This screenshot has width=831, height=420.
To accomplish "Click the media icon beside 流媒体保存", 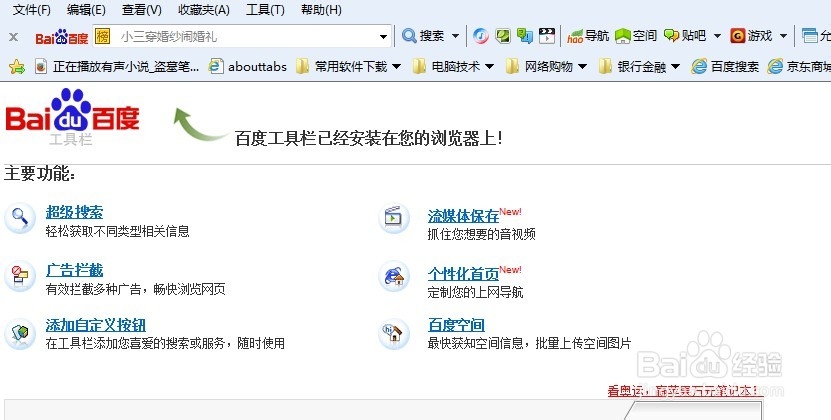I will pos(394,218).
